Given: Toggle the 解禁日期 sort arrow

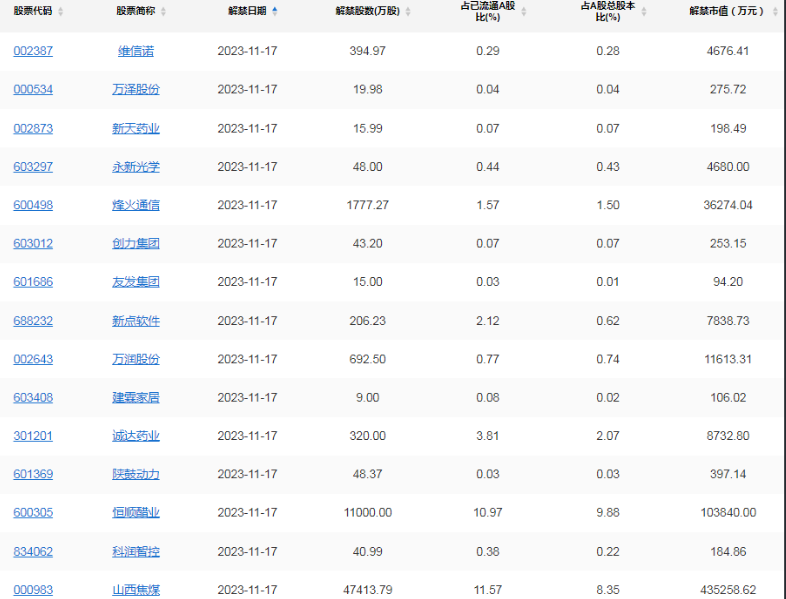Looking at the screenshot, I should click(x=275, y=11).
